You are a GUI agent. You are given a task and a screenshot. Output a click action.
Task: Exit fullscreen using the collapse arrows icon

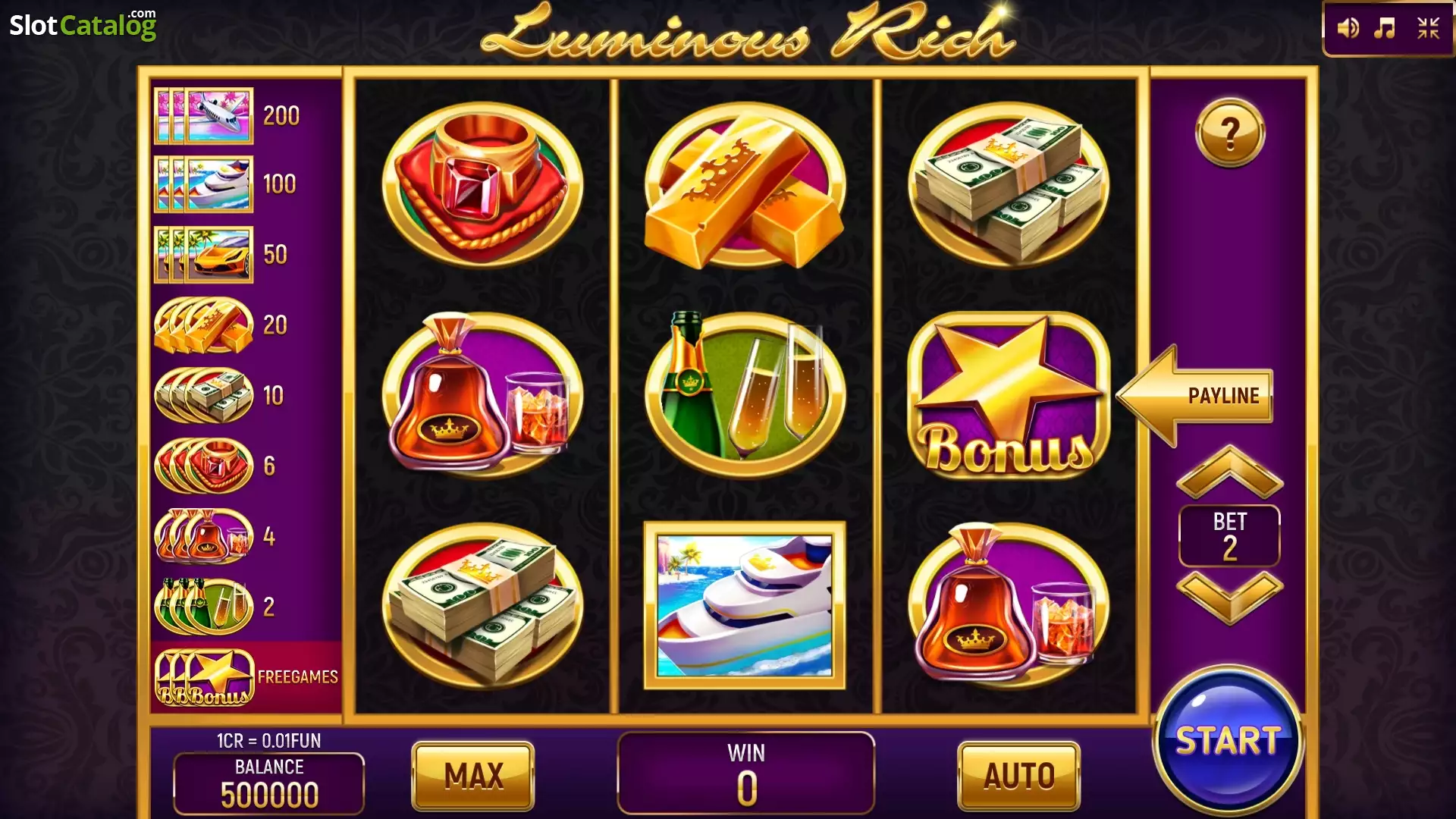1429,29
